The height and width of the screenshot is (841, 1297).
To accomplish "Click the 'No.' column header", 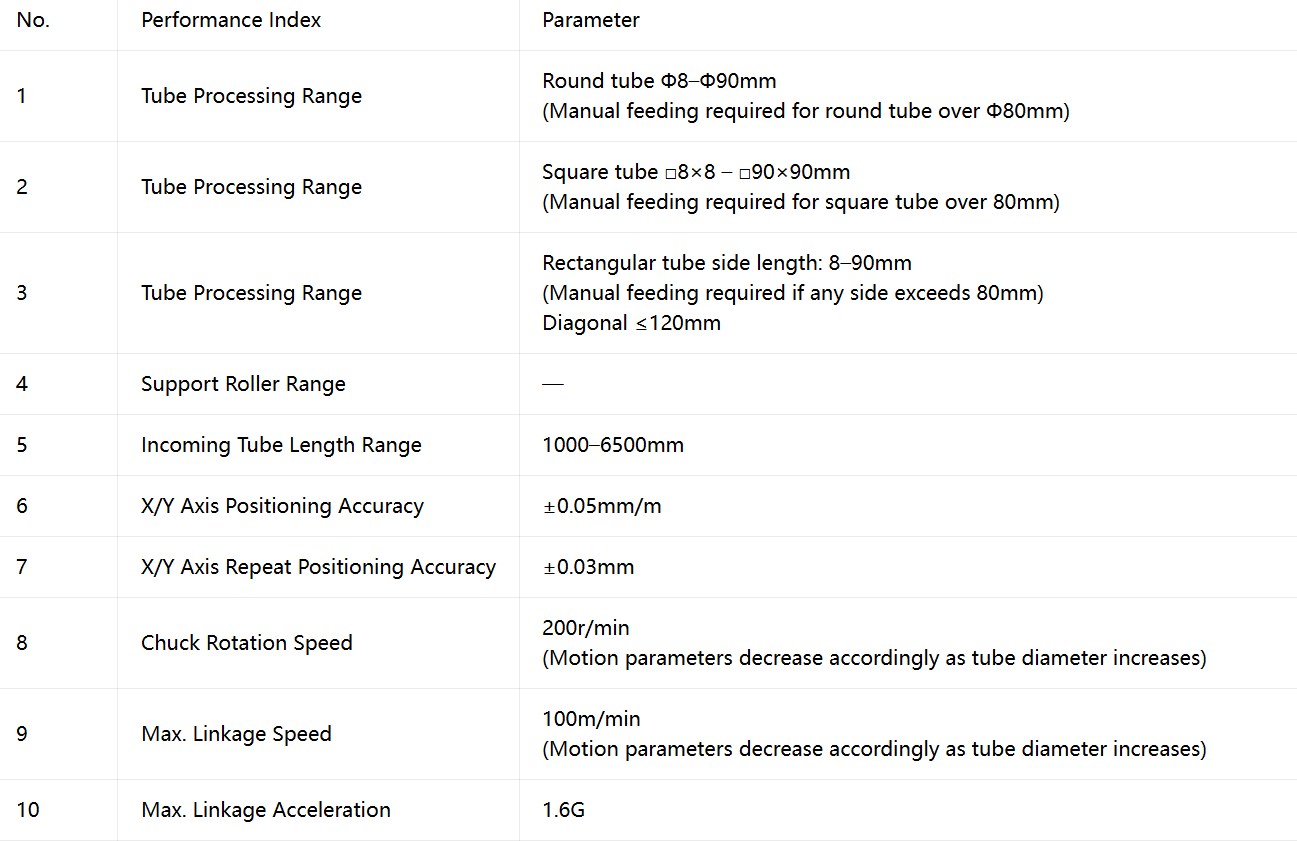I will click(33, 20).
